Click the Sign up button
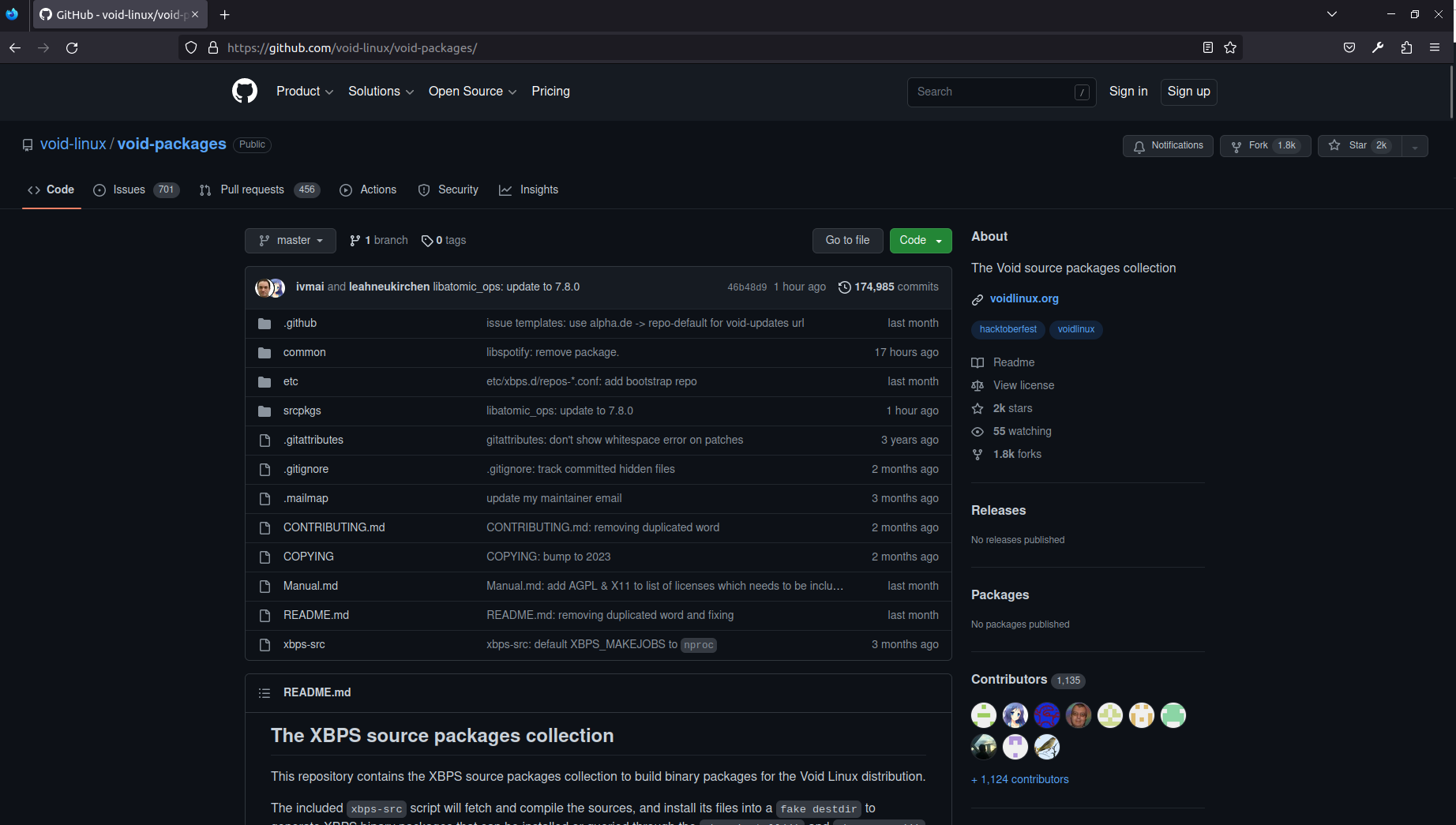The width and height of the screenshot is (1456, 825). click(1189, 92)
